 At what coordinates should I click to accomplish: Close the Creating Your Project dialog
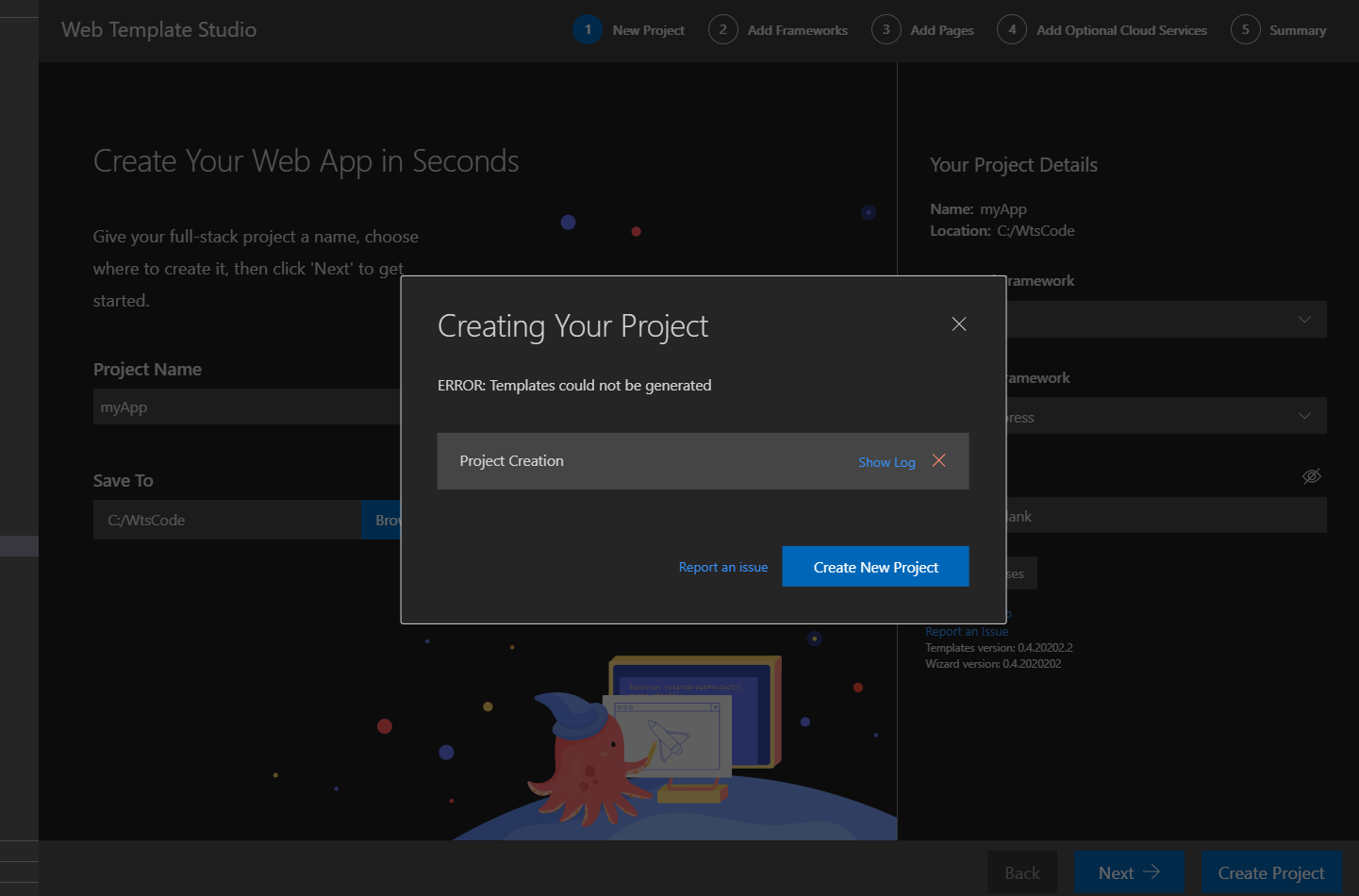(x=959, y=324)
